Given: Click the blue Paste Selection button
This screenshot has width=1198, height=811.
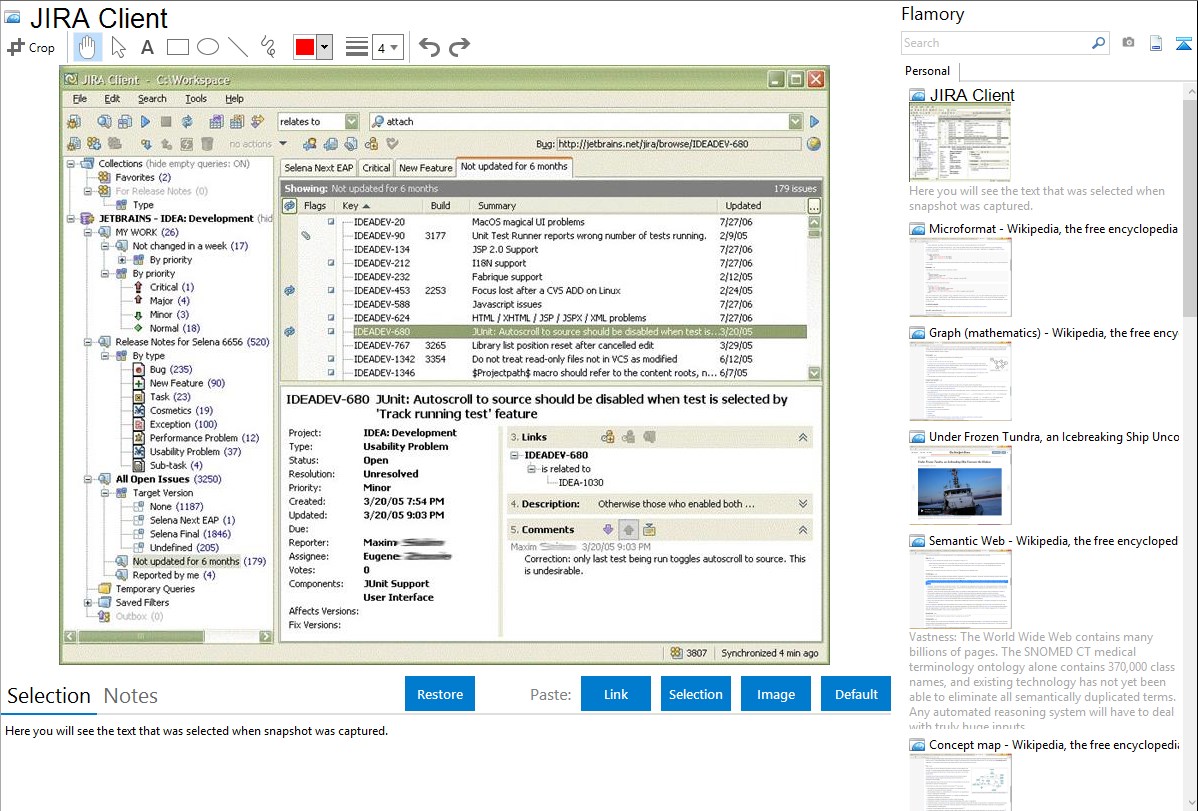Looking at the screenshot, I should click(x=695, y=694).
